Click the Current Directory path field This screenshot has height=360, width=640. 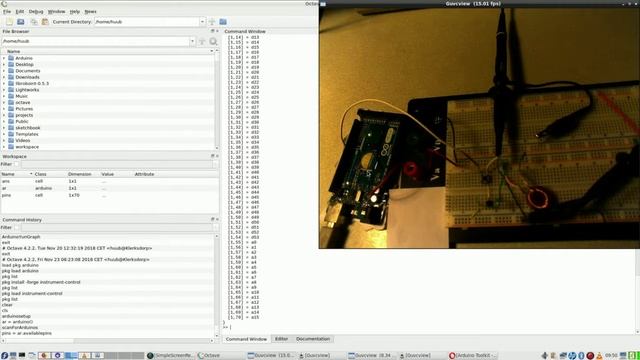[x=147, y=22]
